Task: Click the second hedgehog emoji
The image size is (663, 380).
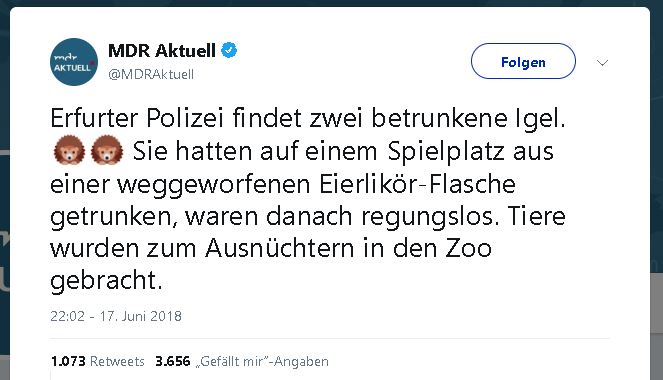Action: (x=107, y=150)
